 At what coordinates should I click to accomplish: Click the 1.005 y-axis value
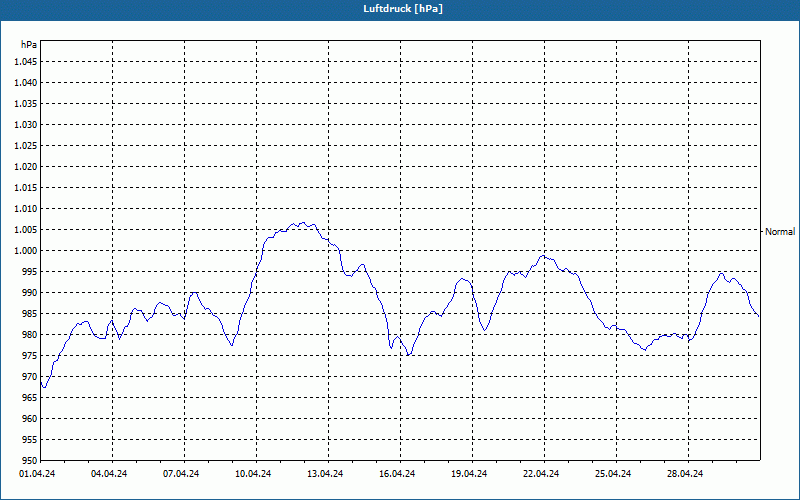[26, 230]
